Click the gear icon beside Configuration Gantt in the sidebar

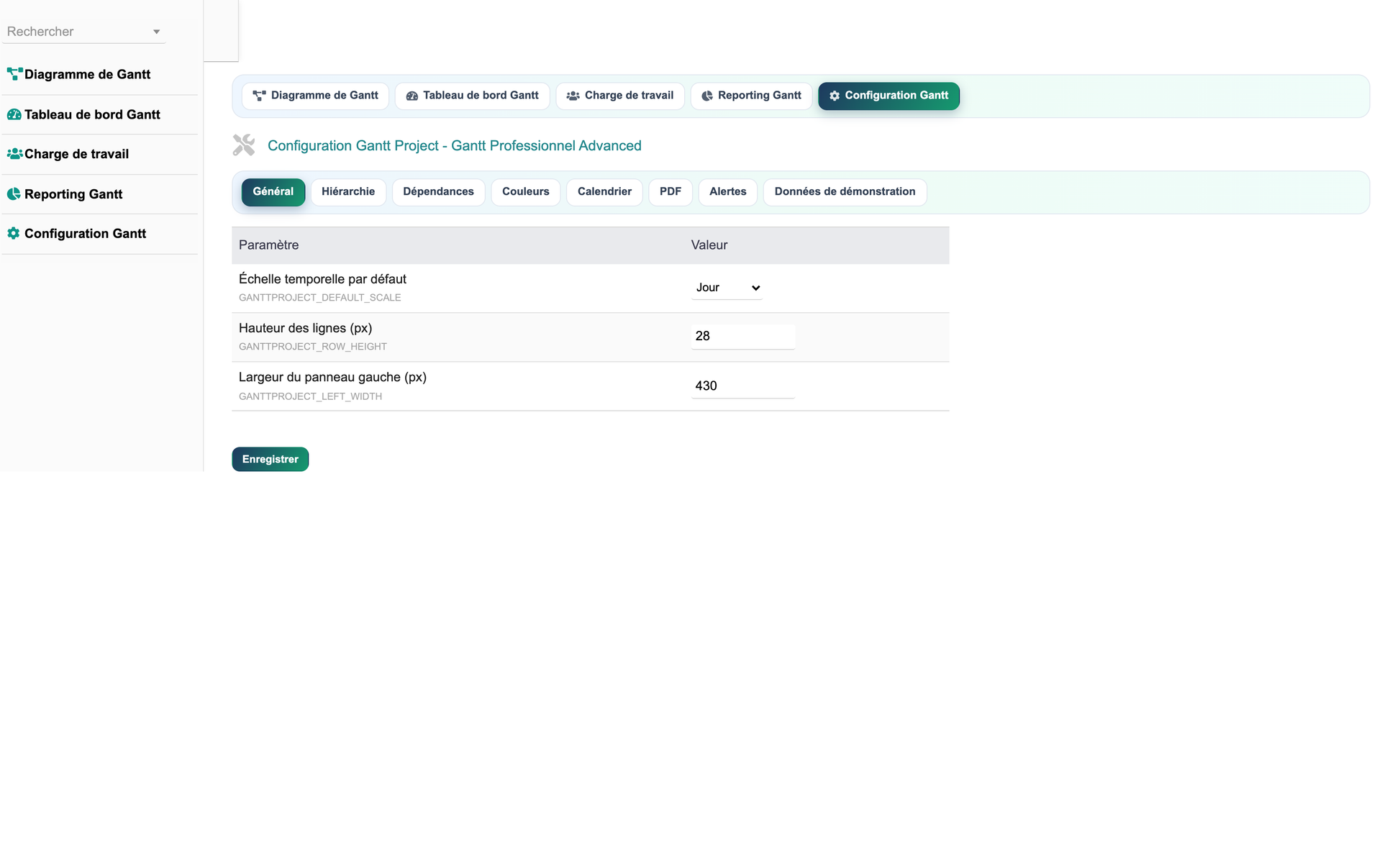pyautogui.click(x=14, y=234)
